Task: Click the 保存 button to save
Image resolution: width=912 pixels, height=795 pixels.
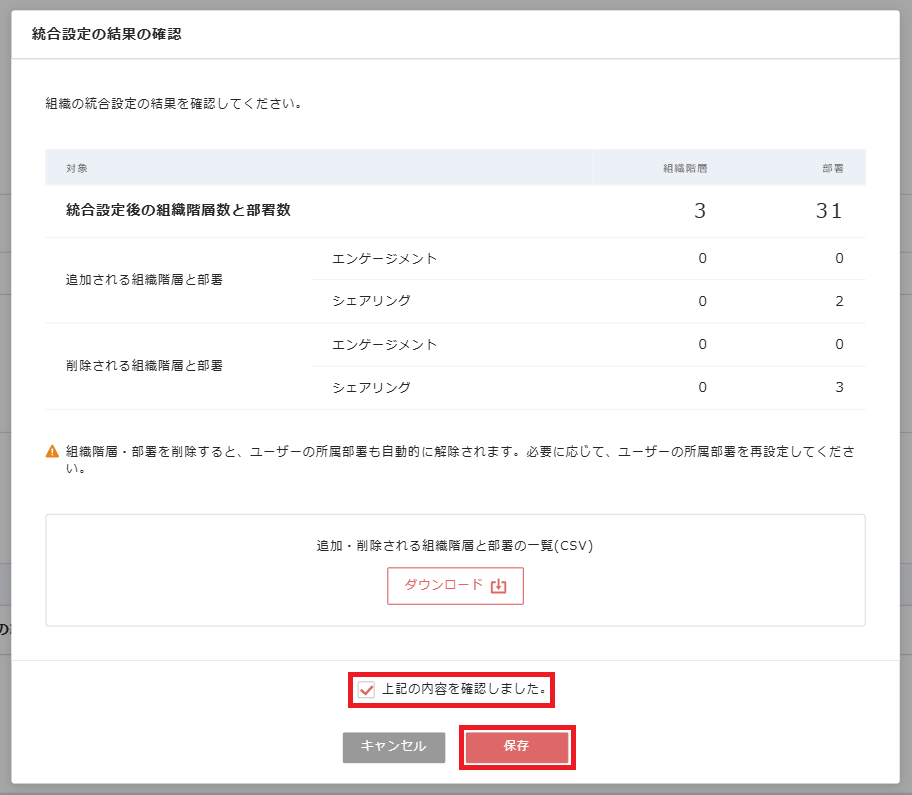Action: pos(517,747)
